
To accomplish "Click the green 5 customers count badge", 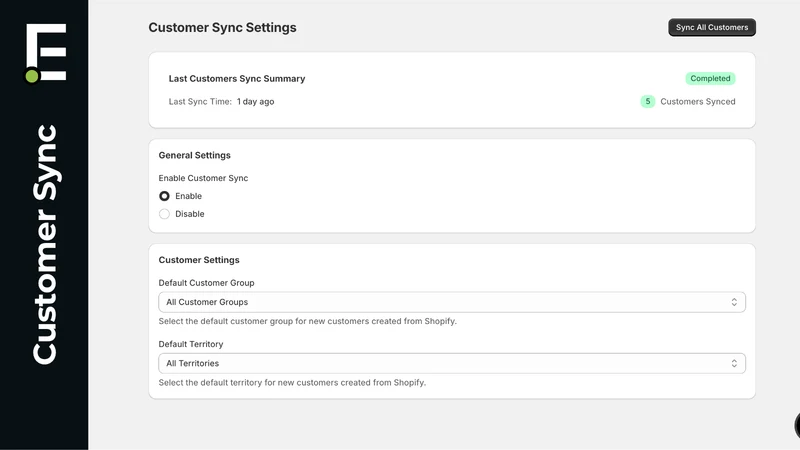I will 647,102.
